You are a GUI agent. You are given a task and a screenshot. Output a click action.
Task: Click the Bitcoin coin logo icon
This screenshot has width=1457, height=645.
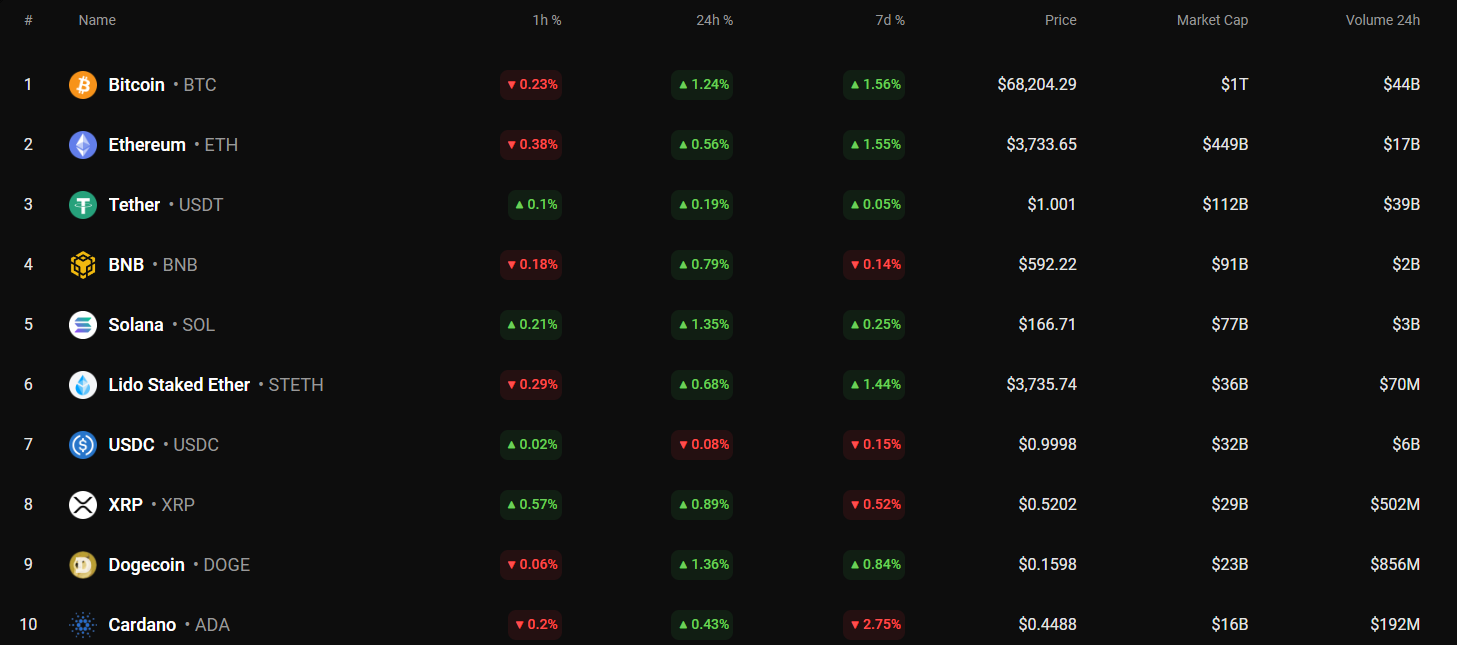tap(82, 85)
